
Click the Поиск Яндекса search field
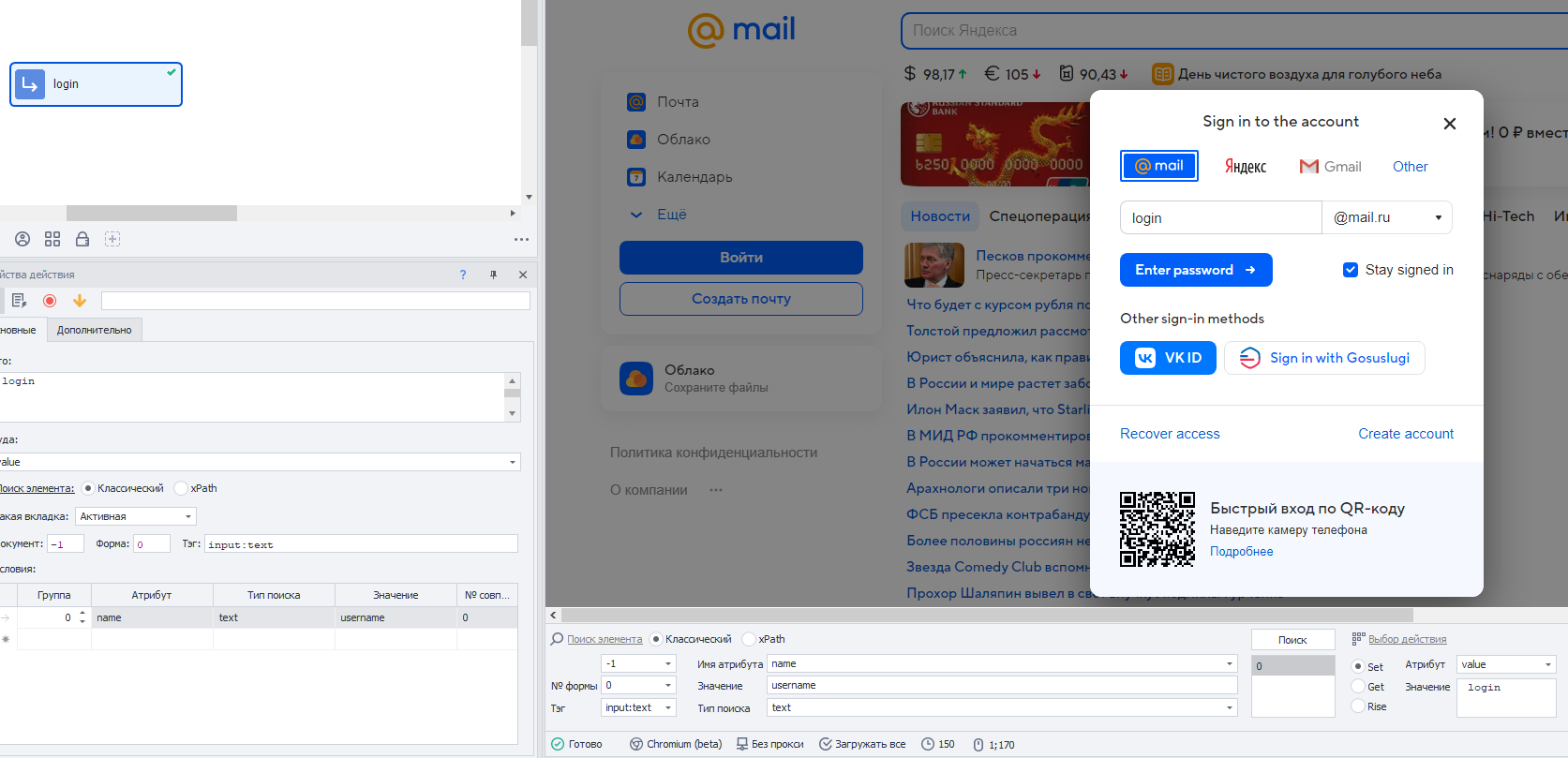point(1234,30)
